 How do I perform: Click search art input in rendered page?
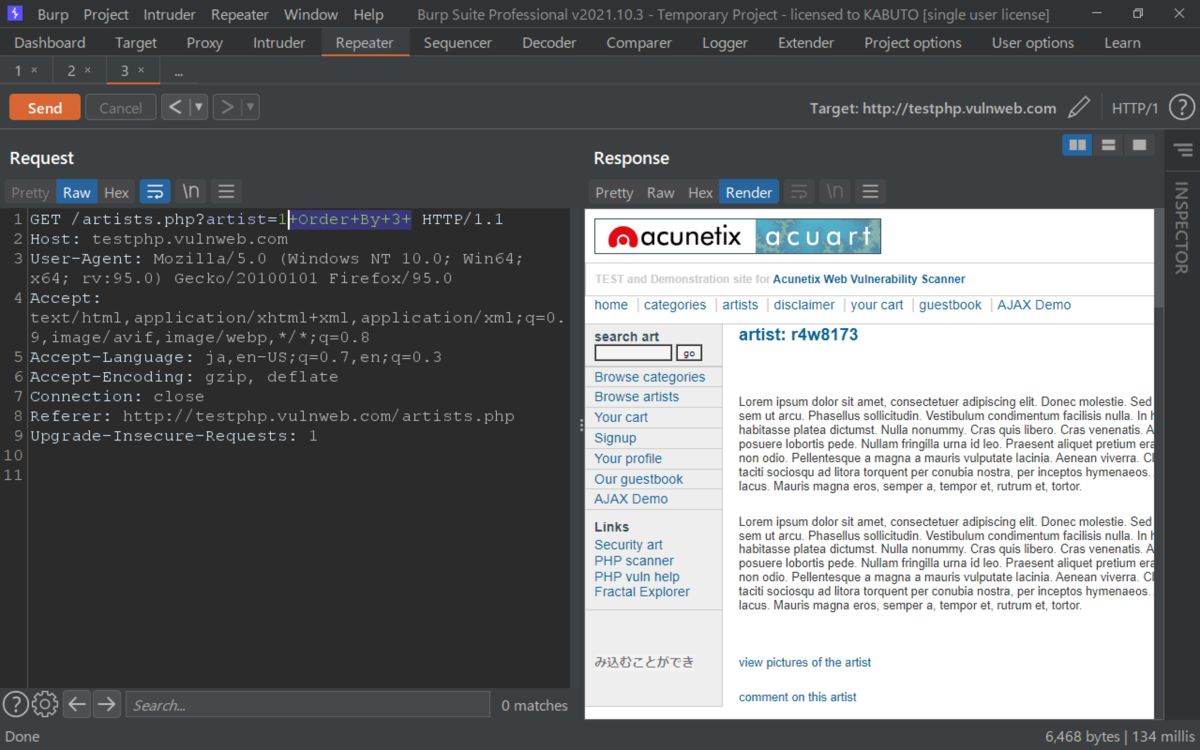633,353
